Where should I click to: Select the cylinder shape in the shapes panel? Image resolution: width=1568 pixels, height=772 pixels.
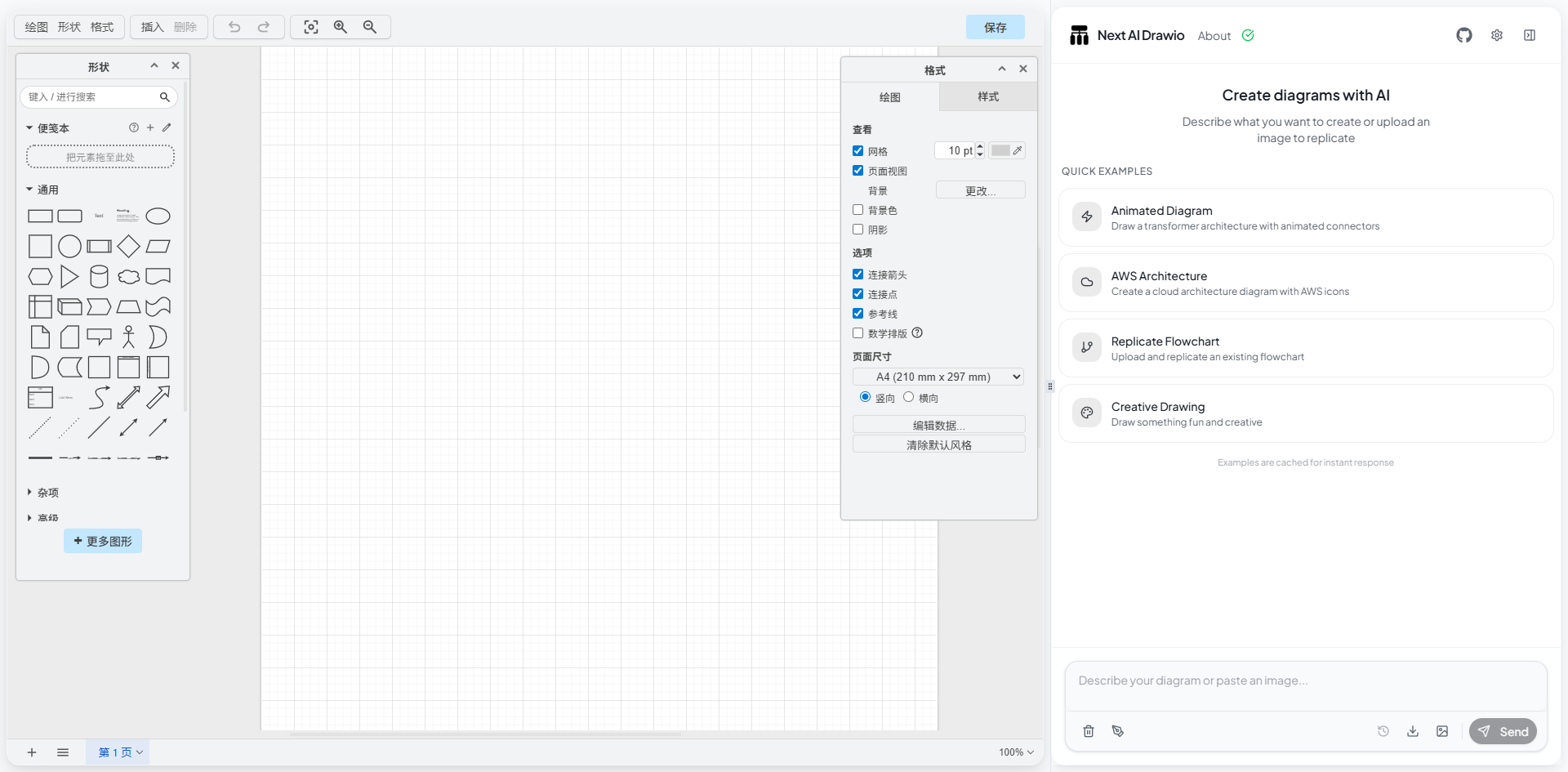(99, 277)
